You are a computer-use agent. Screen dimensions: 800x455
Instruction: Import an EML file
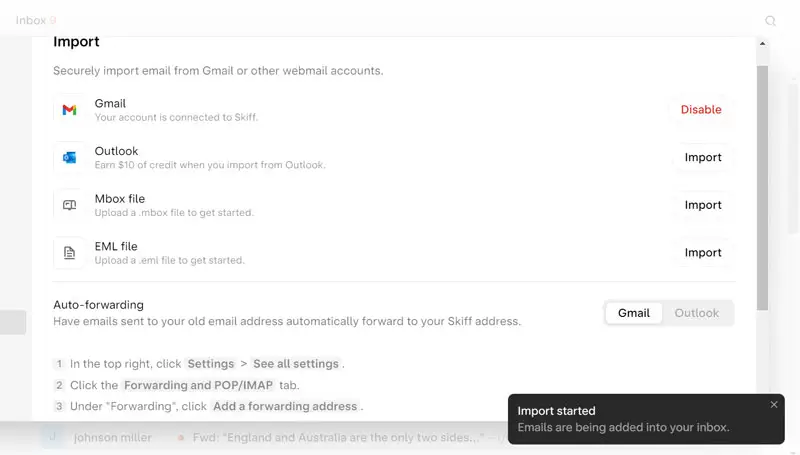pos(703,253)
